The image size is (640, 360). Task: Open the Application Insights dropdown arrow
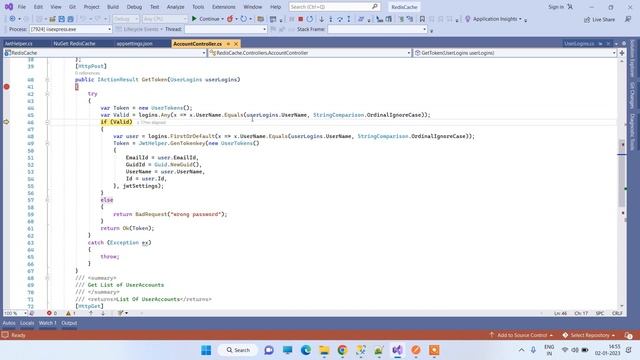[520, 19]
